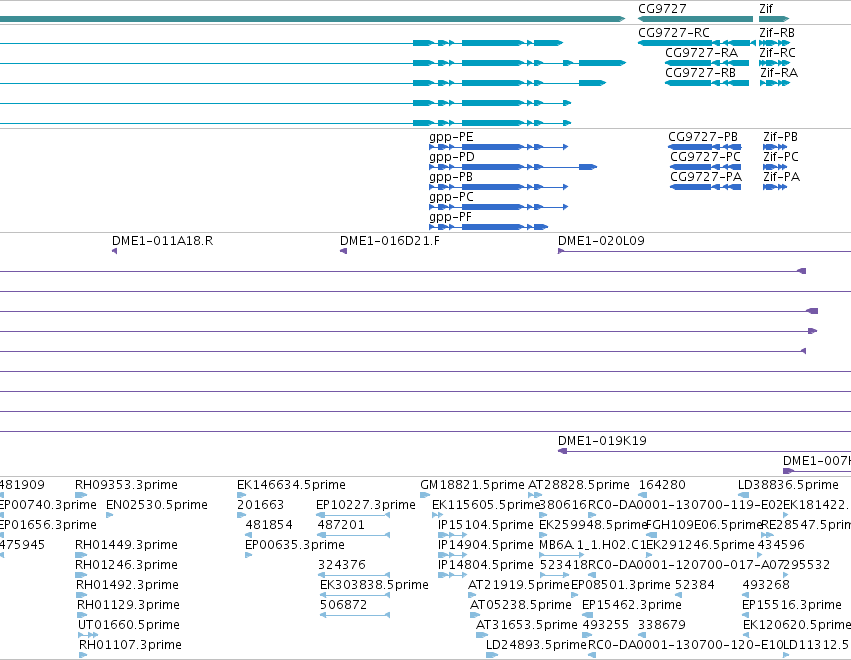Click the CG9727-PB protein label
This screenshot has width=851, height=660.
[703, 137]
